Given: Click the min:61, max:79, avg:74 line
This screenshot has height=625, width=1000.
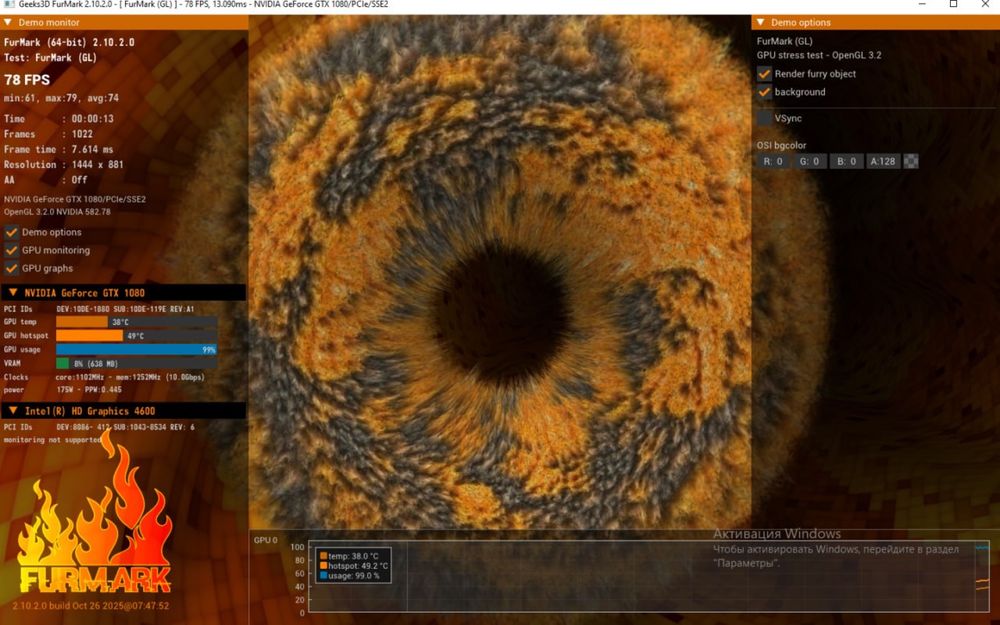Looking at the screenshot, I should pyautogui.click(x=61, y=98).
